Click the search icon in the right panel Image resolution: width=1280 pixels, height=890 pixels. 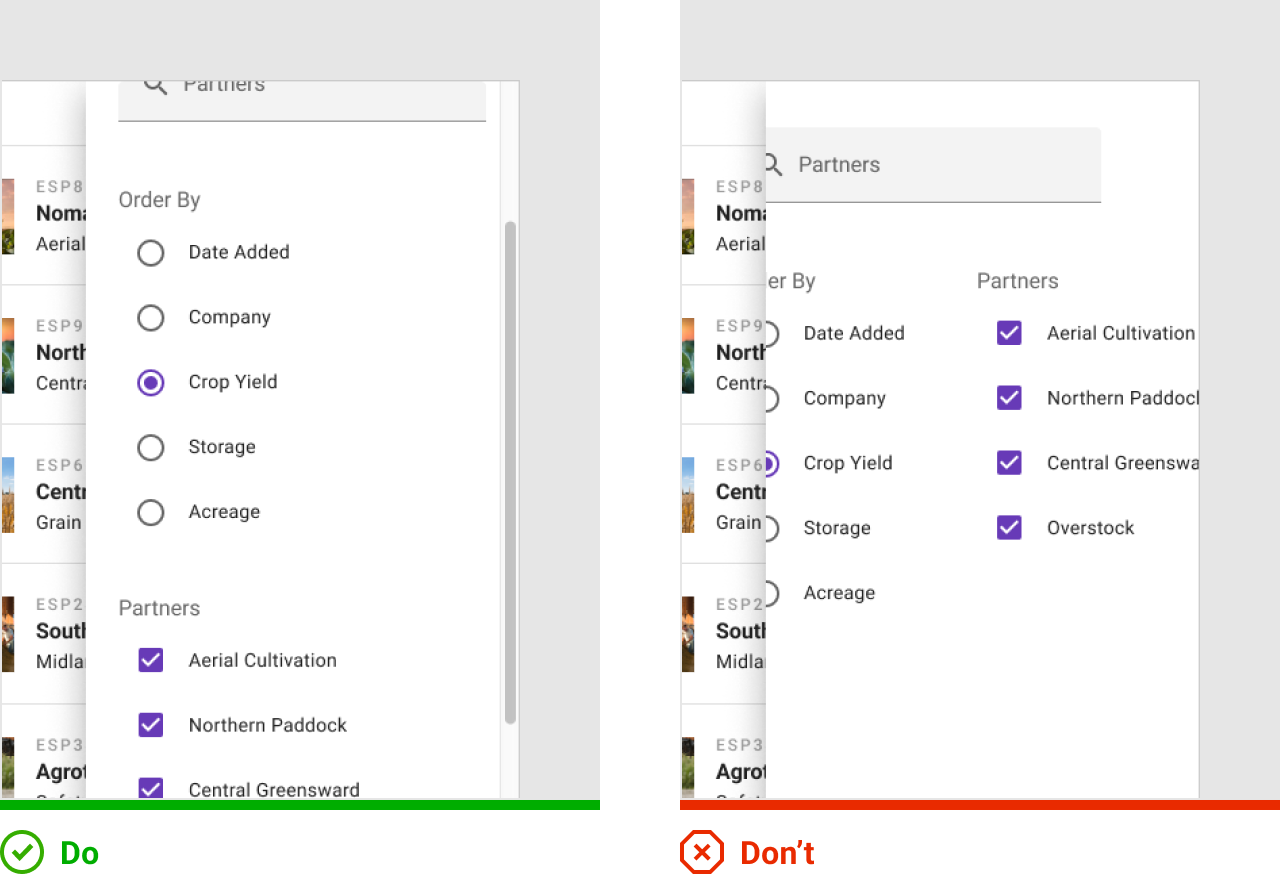click(772, 164)
